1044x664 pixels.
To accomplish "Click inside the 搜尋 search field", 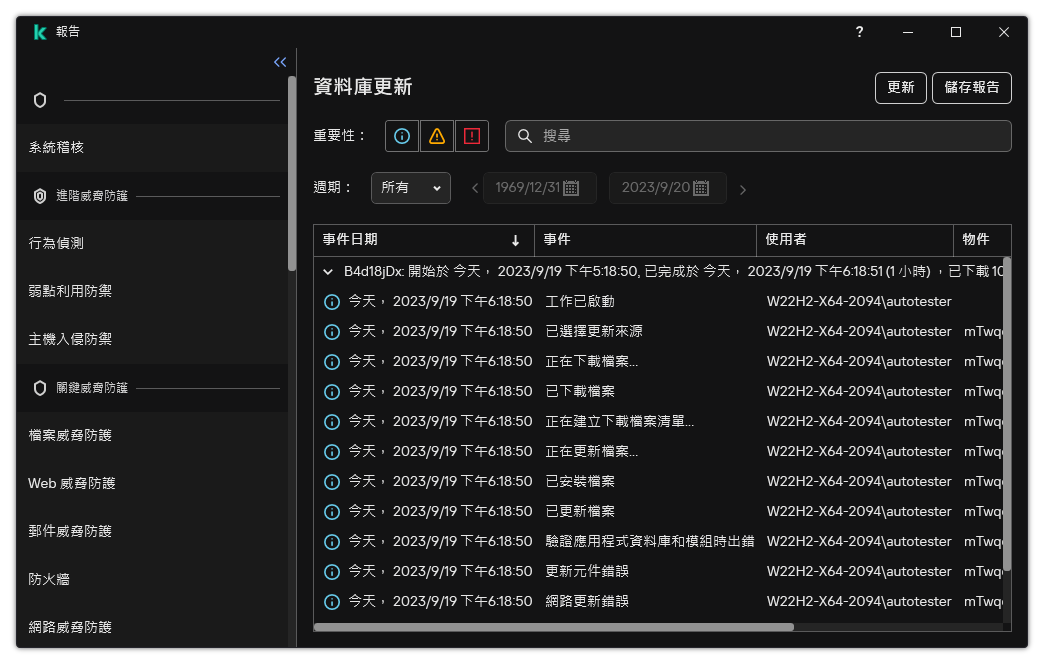I will pyautogui.click(x=757, y=135).
